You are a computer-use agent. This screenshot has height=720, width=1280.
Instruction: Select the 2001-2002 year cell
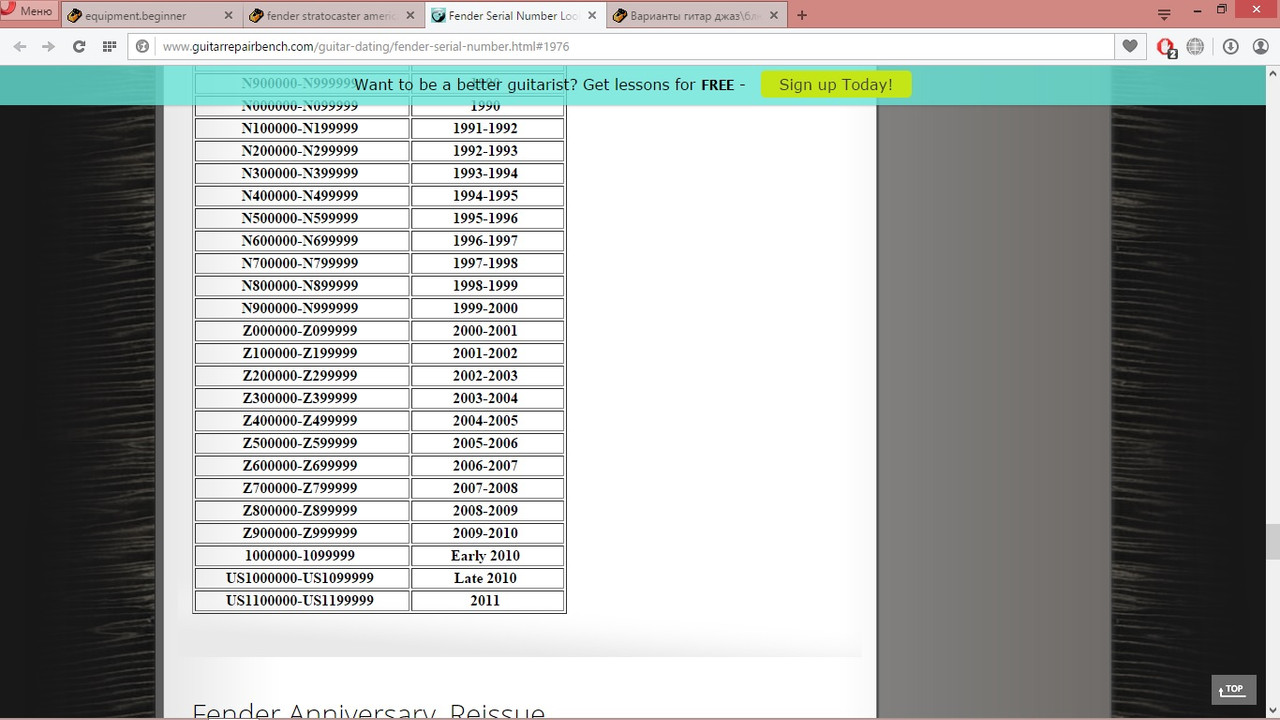coord(487,353)
